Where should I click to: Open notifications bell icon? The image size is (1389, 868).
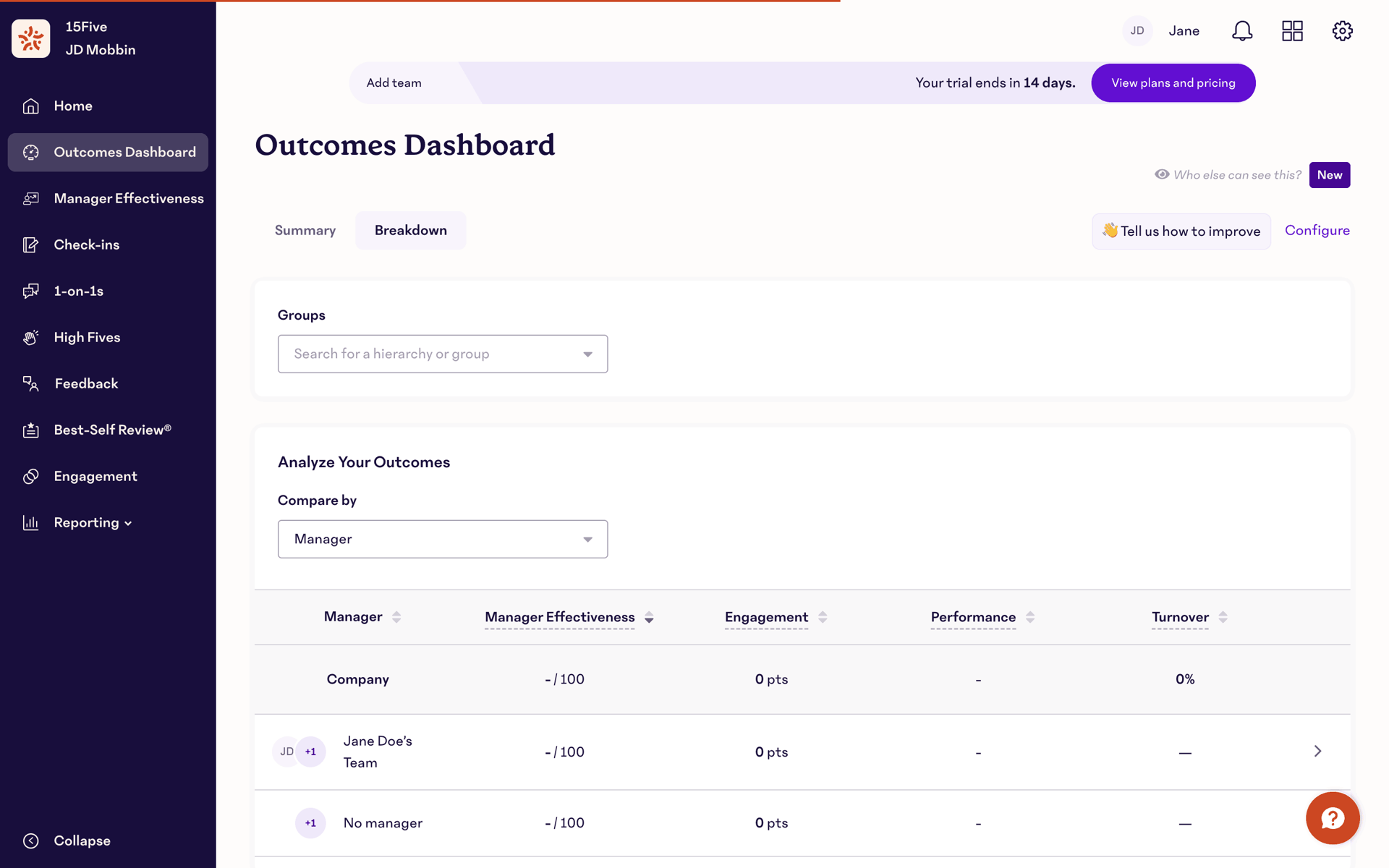1242,30
